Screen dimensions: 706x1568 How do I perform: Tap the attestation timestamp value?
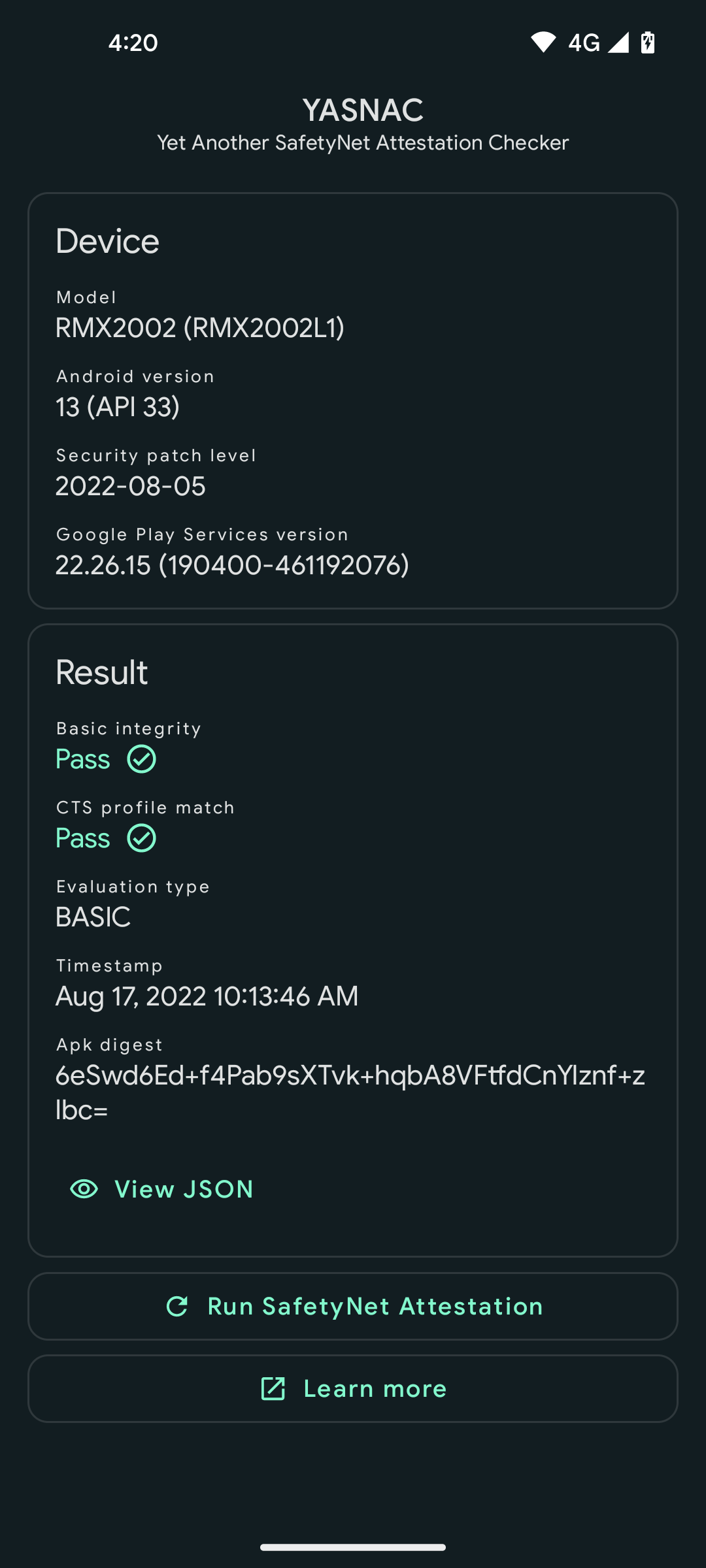pos(207,996)
